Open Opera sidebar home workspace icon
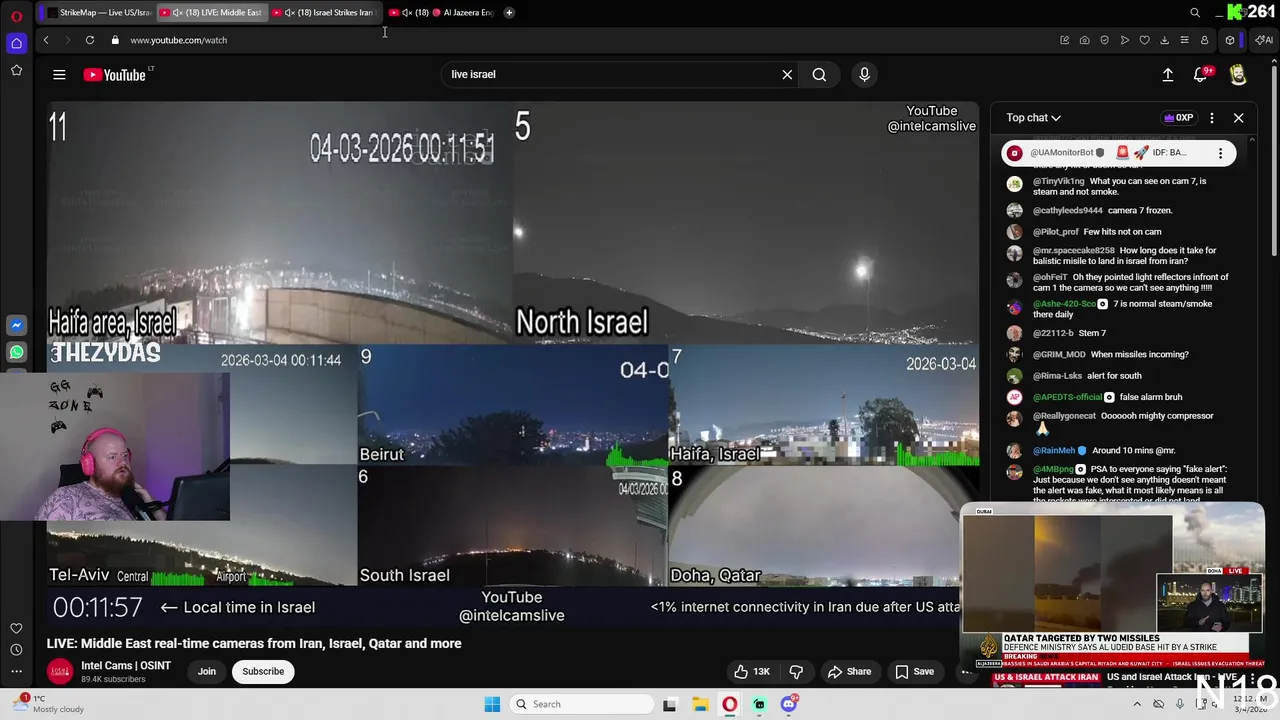 click(x=16, y=43)
